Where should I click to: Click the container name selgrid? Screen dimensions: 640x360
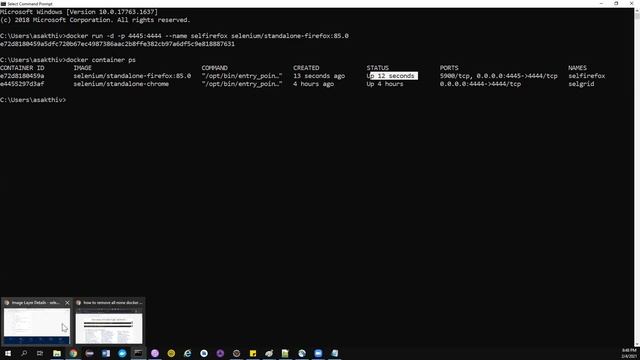tap(581, 84)
